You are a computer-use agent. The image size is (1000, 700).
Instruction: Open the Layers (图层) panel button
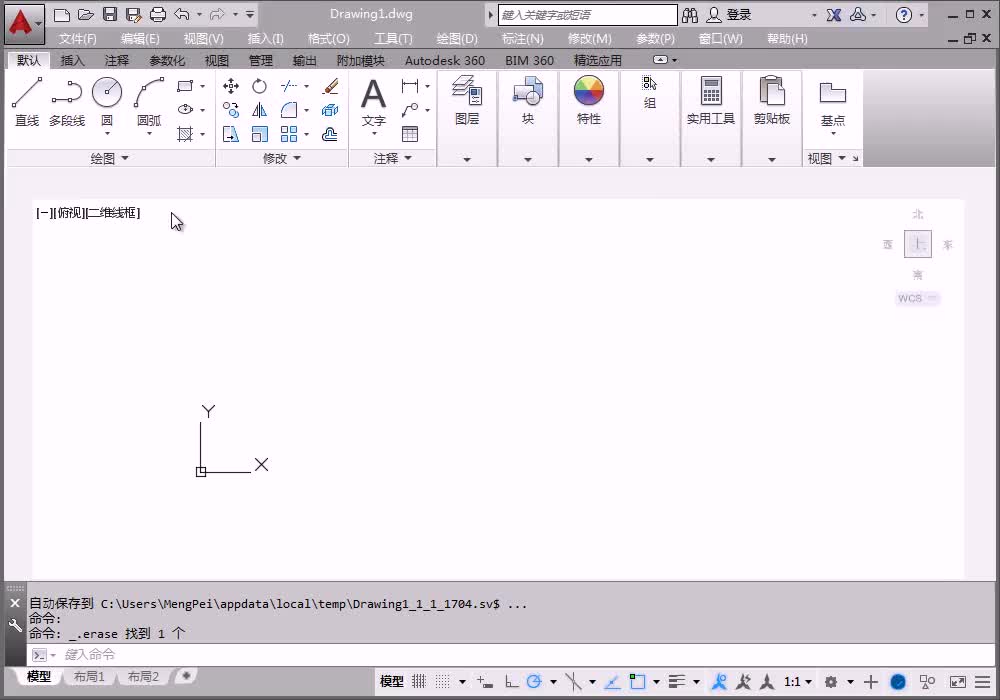[467, 101]
